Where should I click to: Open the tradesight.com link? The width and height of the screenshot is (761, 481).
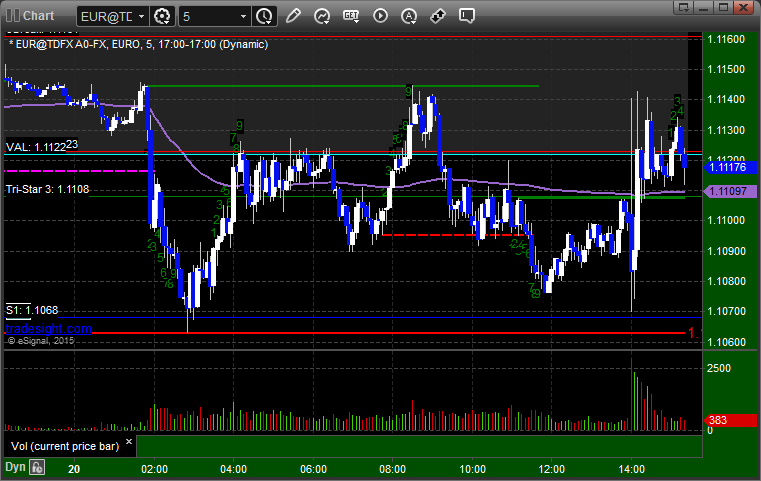pyautogui.click(x=48, y=329)
